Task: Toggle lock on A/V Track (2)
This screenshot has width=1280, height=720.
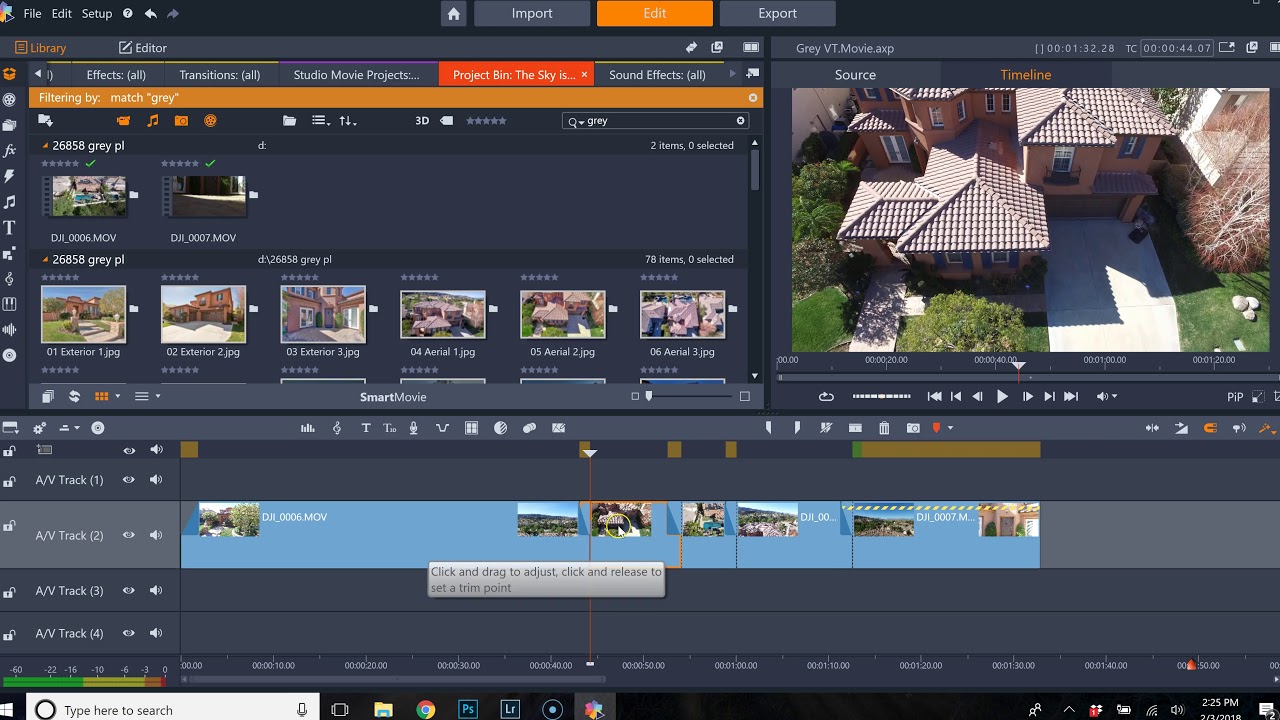Action: coord(9,527)
